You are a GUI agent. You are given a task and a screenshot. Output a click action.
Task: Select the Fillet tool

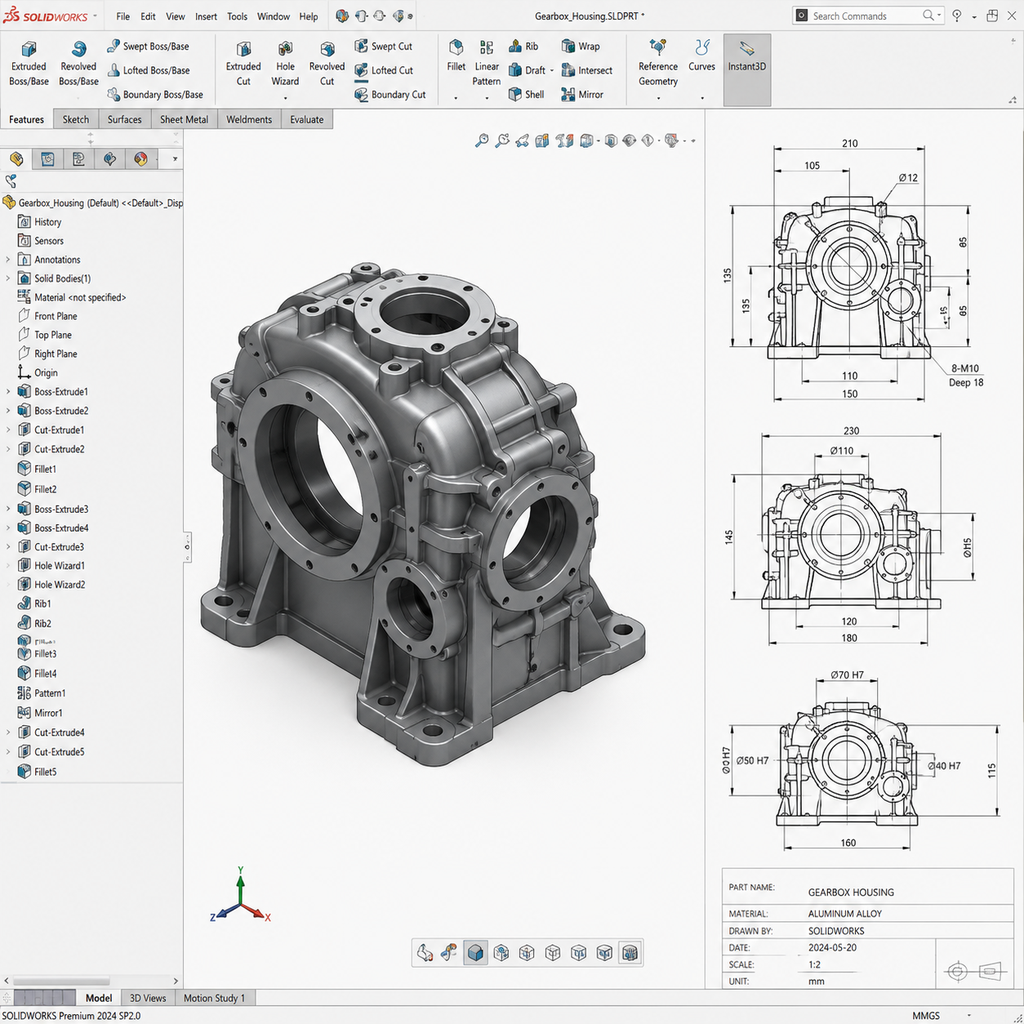[x=456, y=56]
